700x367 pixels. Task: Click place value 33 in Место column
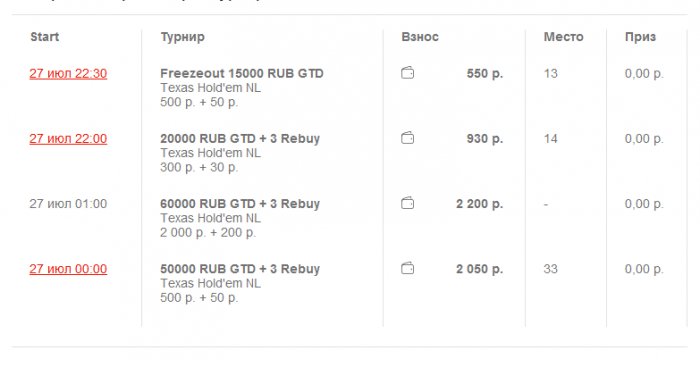coord(550,269)
